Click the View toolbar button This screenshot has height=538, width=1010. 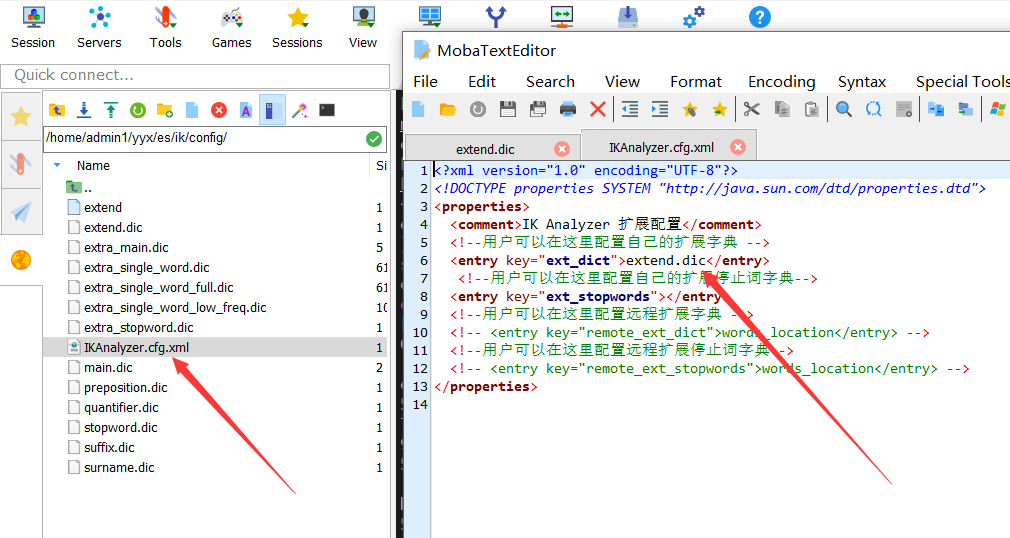pos(363,28)
